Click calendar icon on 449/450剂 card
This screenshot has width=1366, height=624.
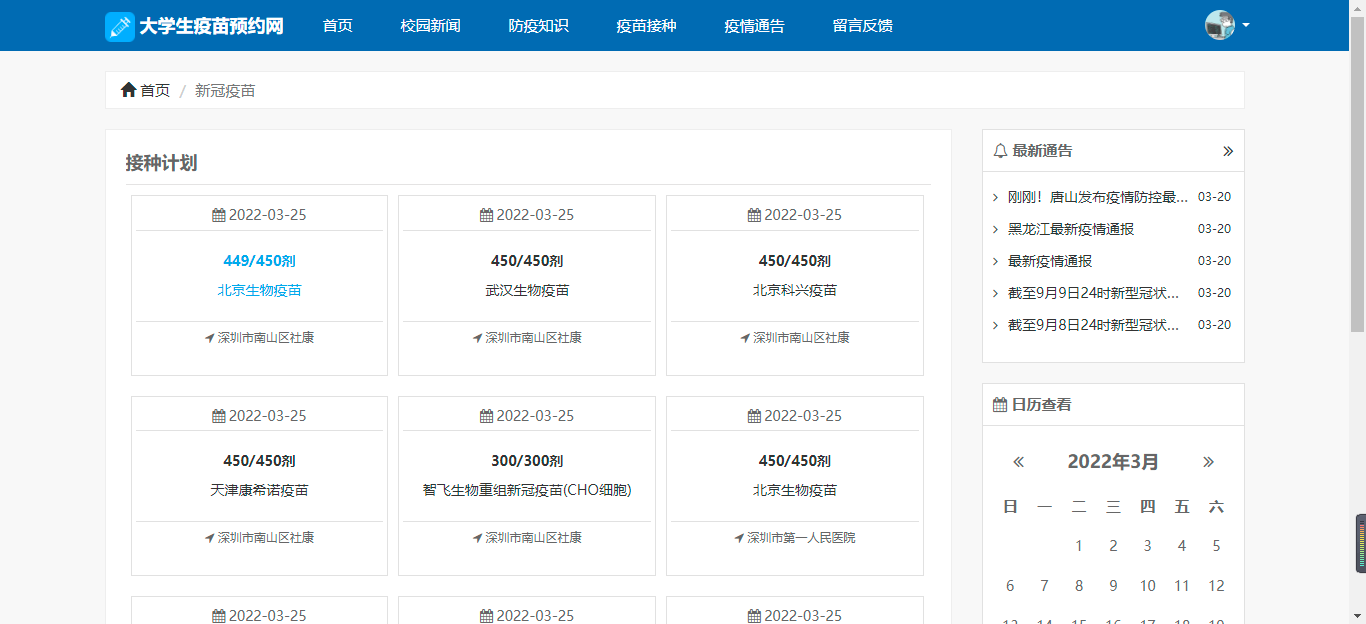pyautogui.click(x=219, y=215)
